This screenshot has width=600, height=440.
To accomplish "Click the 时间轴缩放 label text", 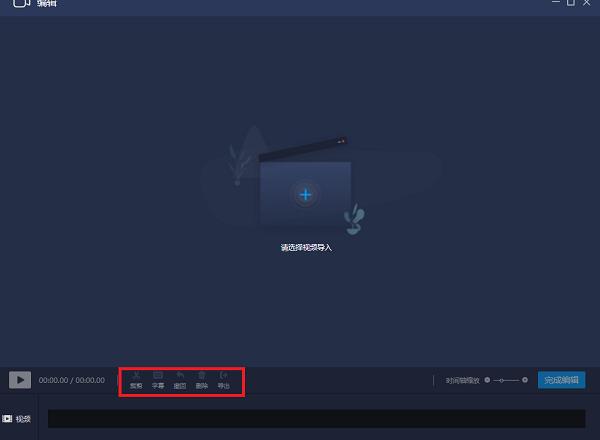I will tap(463, 380).
